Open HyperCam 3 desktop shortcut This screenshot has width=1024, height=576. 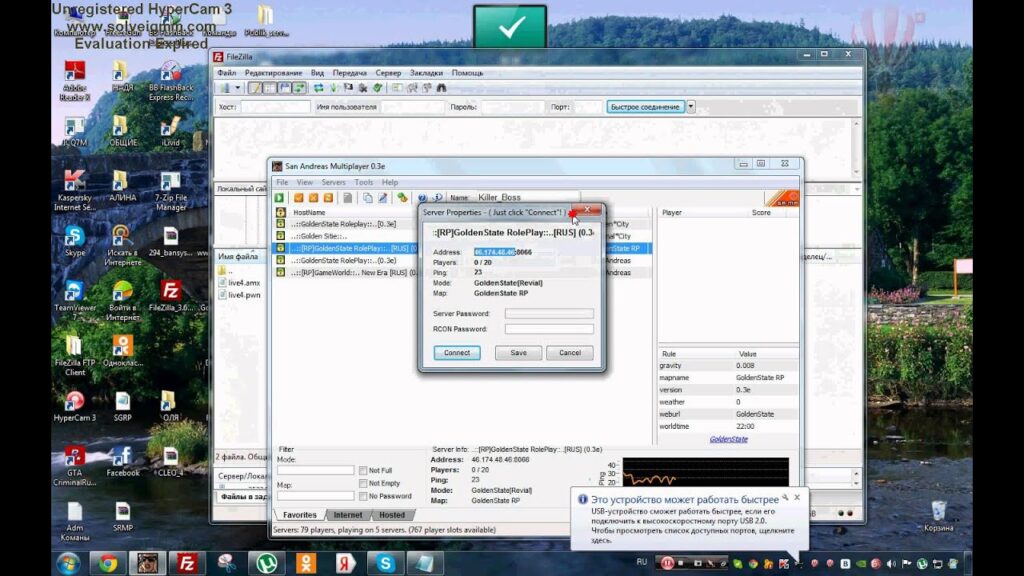(74, 406)
